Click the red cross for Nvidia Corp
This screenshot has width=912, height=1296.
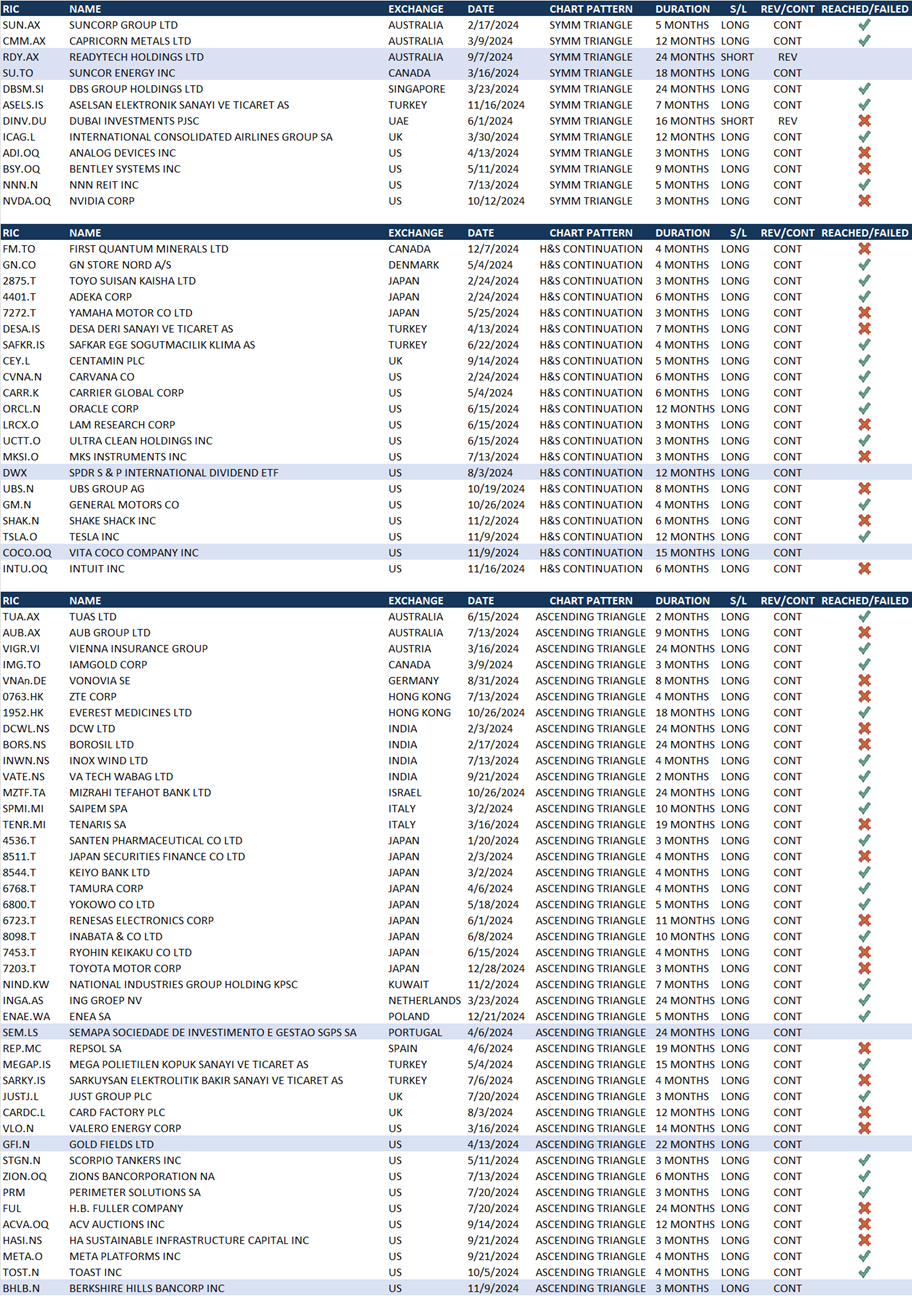click(864, 201)
